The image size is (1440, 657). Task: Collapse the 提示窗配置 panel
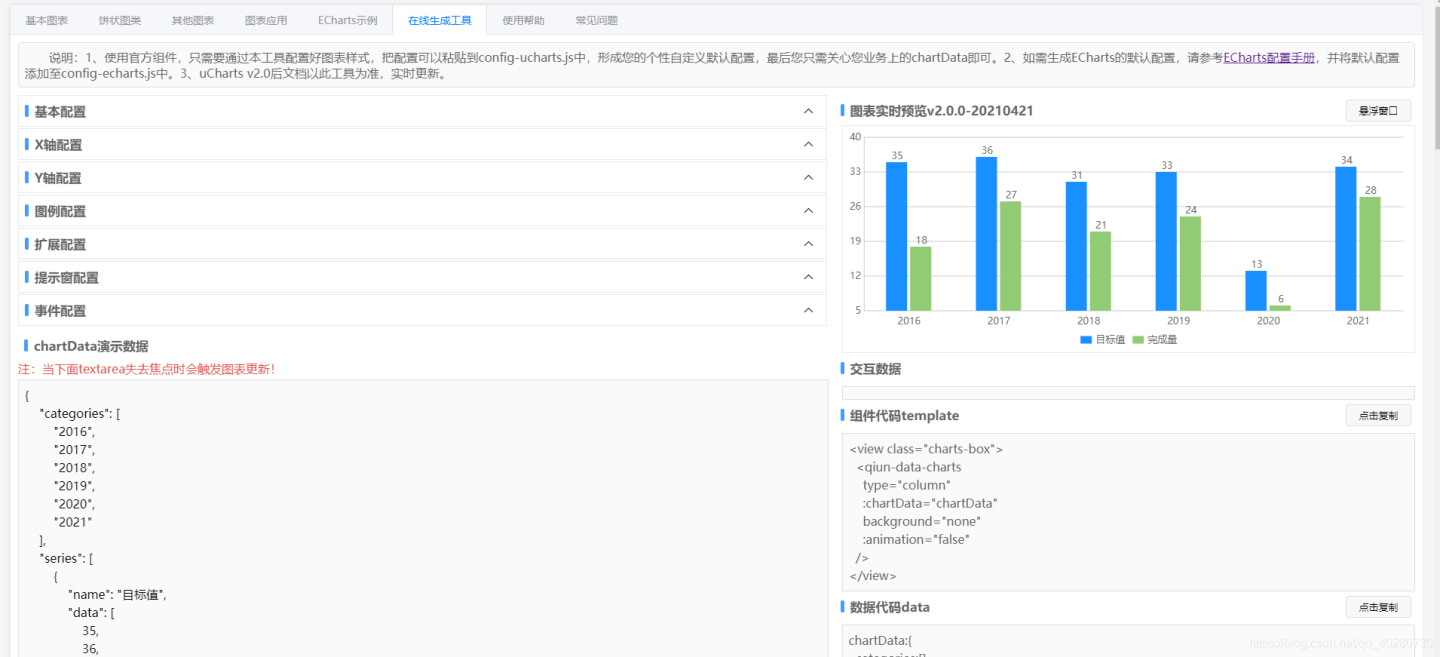(808, 277)
